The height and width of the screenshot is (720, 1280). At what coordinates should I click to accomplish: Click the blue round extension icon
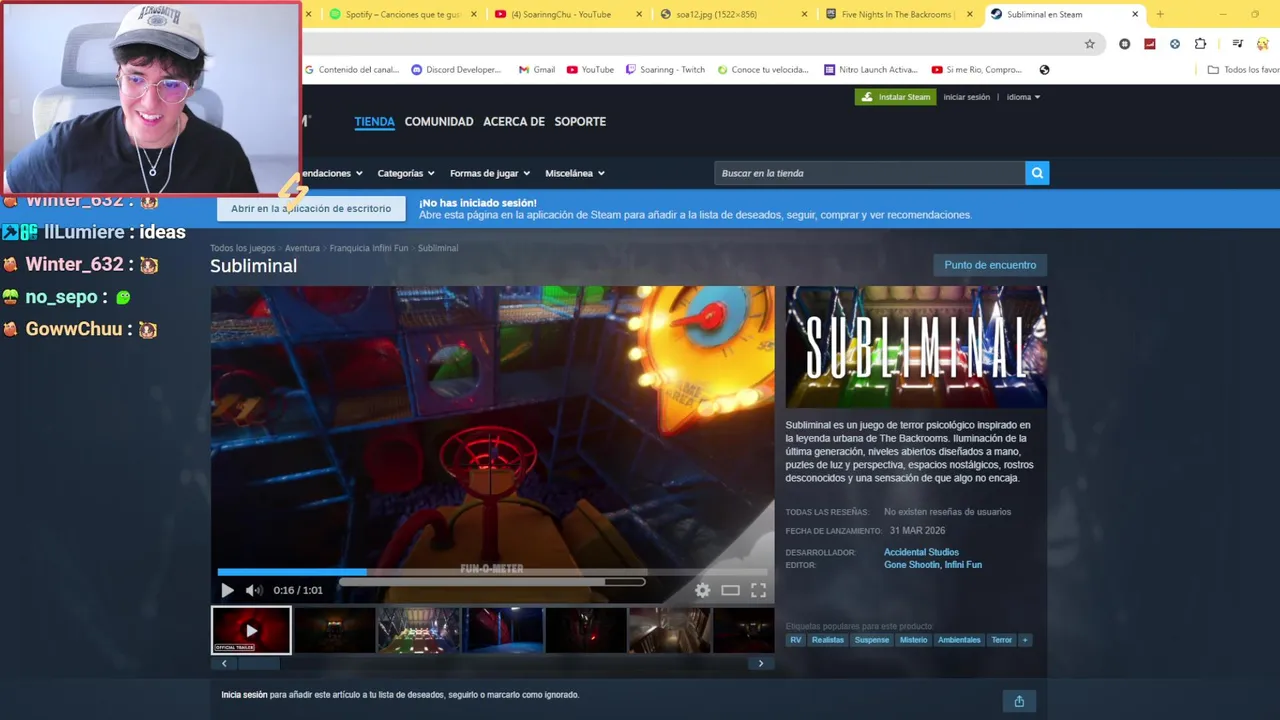tap(1175, 43)
